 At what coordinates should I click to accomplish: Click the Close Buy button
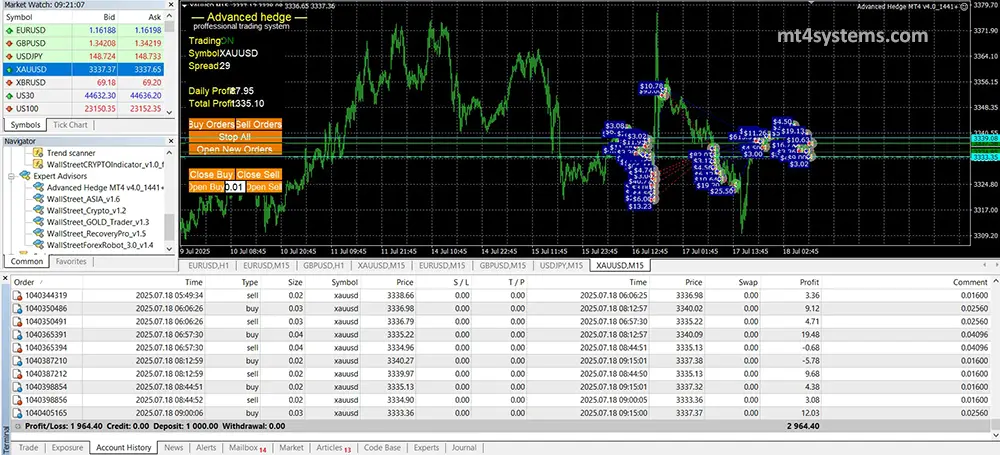pyautogui.click(x=211, y=174)
